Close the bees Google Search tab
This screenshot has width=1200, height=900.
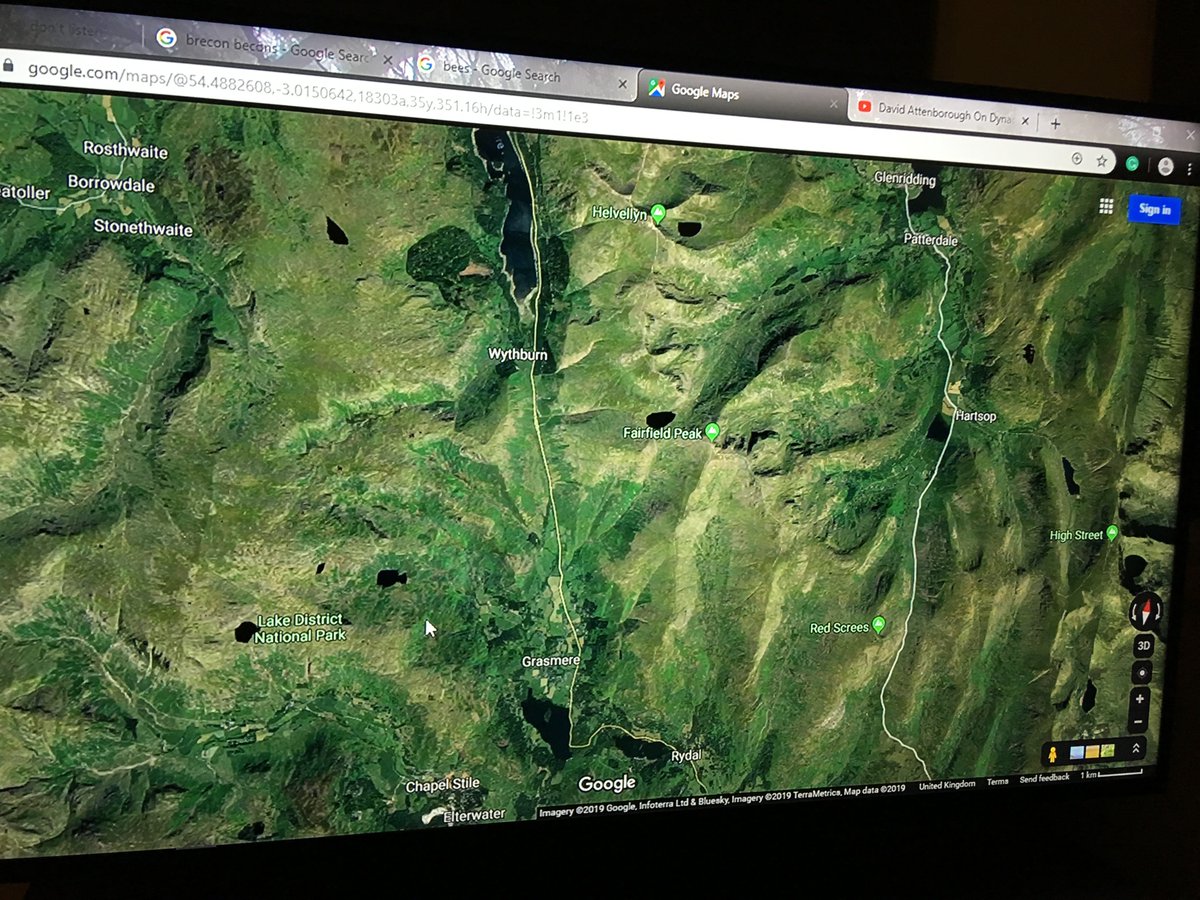click(622, 84)
